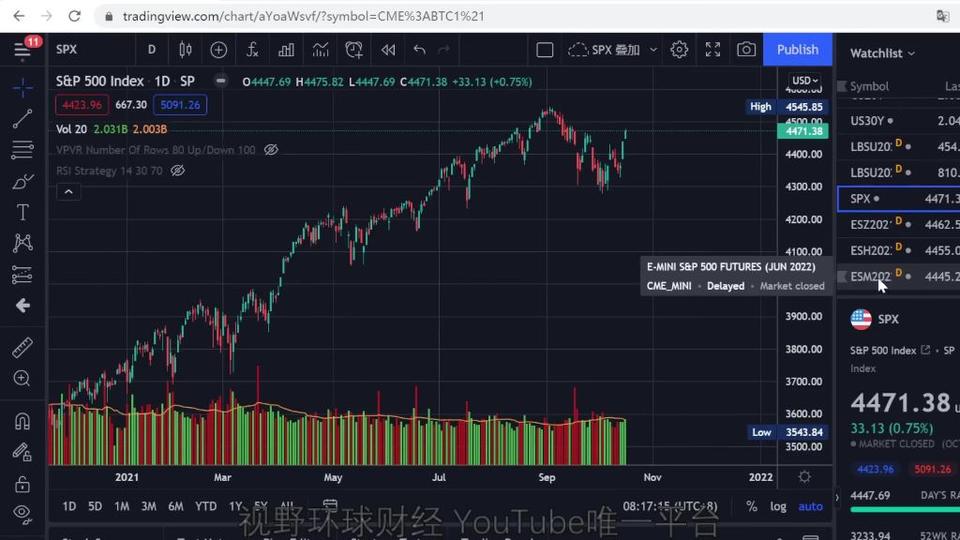This screenshot has width=960, height=540.
Task: Take a chart snapshot with camera icon
Action: (x=746, y=50)
